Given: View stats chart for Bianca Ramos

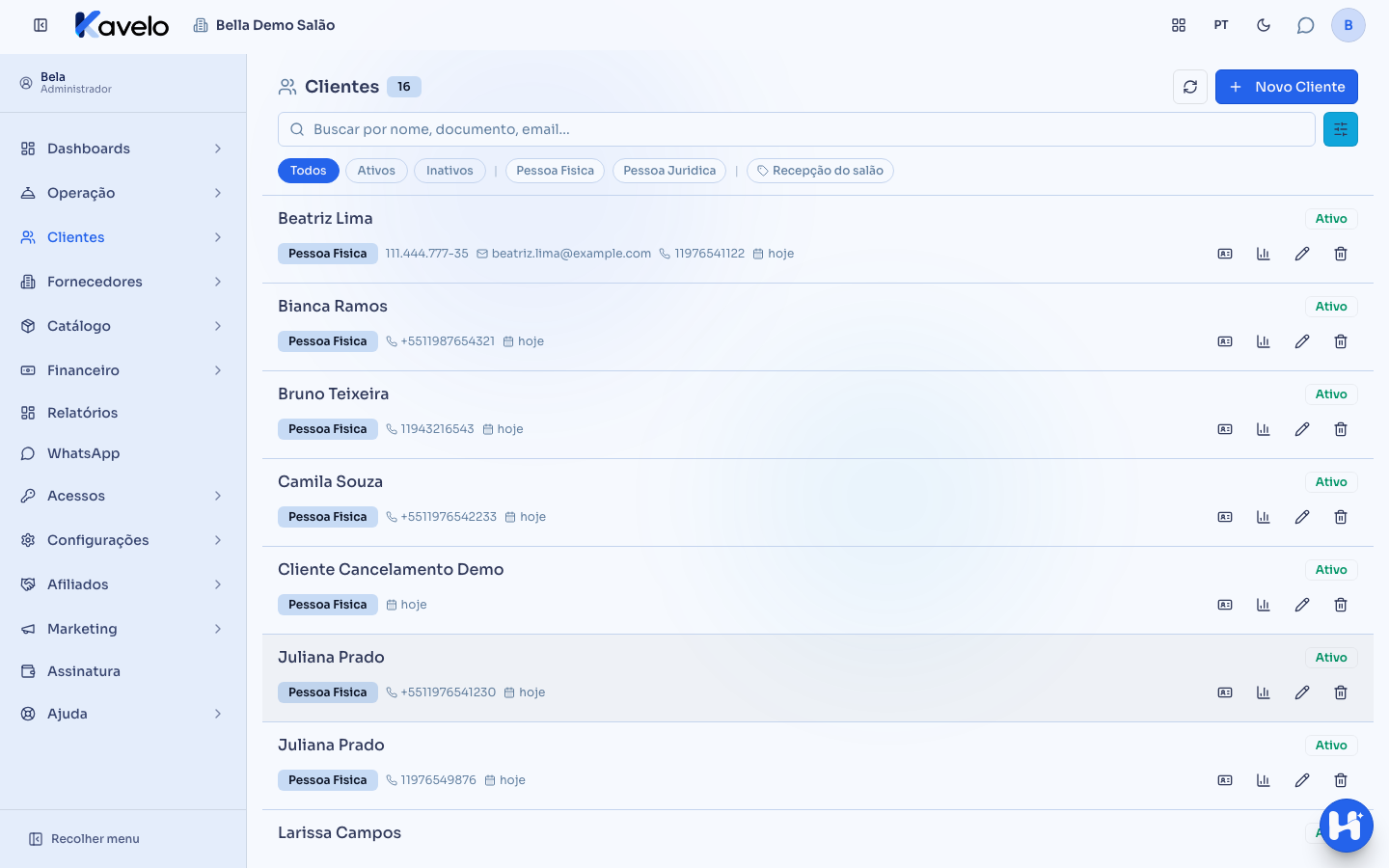Looking at the screenshot, I should [x=1264, y=341].
